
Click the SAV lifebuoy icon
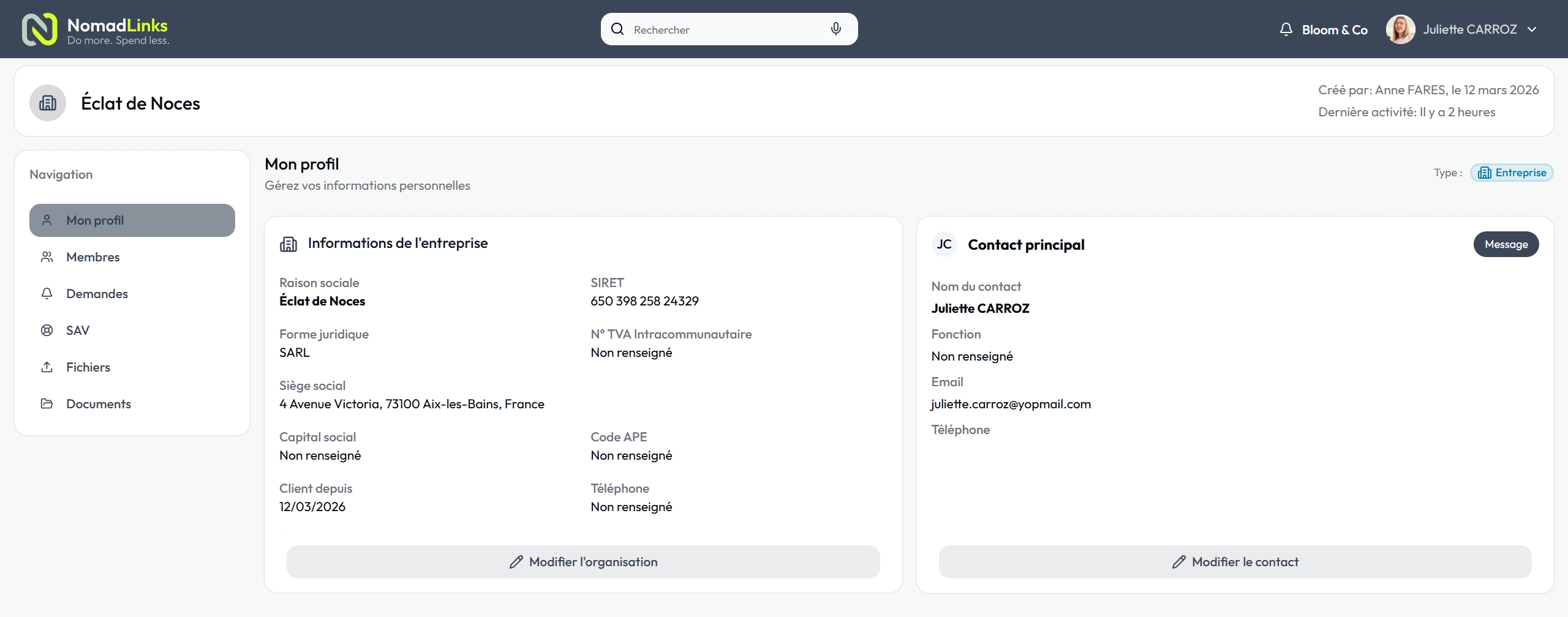47,331
